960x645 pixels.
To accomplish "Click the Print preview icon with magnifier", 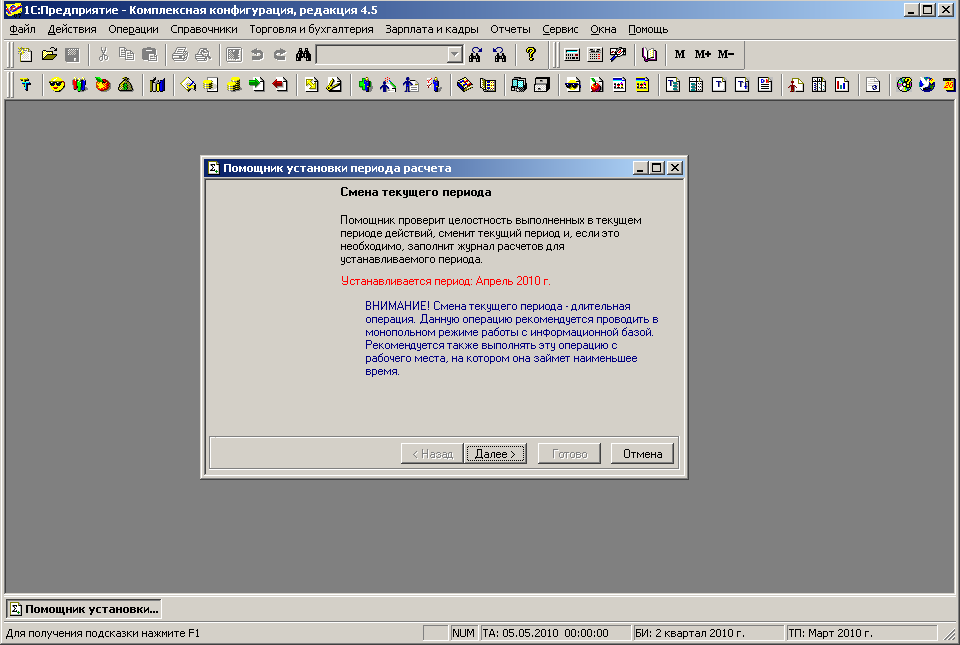I will click(x=203, y=54).
